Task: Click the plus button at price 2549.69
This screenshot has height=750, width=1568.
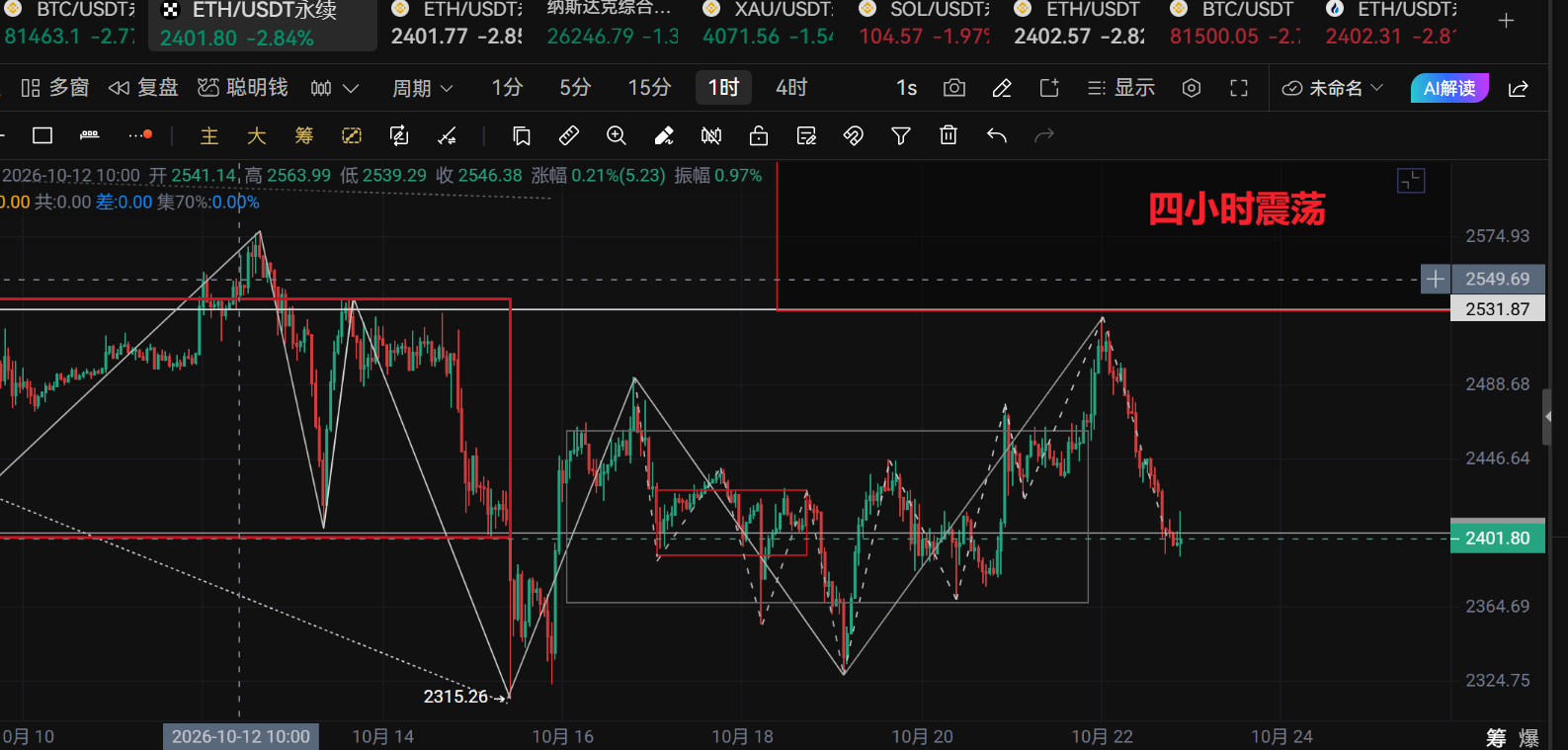Action: [x=1436, y=279]
